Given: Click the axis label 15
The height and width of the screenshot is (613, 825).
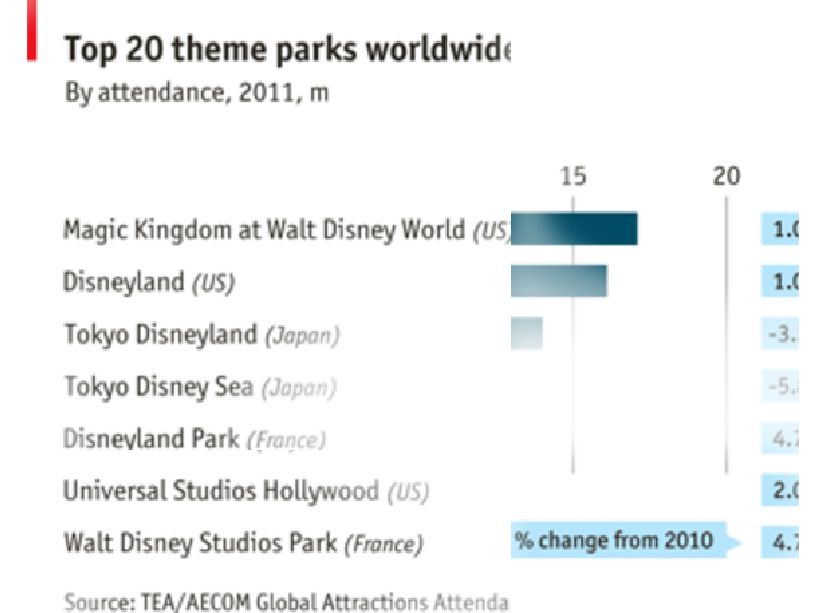Looking at the screenshot, I should 573,176.
